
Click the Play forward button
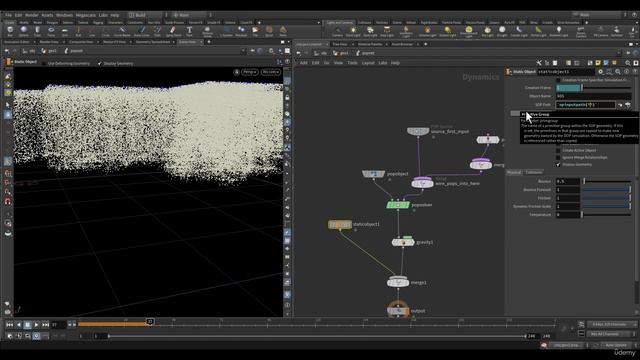pyautogui.click(x=36, y=324)
